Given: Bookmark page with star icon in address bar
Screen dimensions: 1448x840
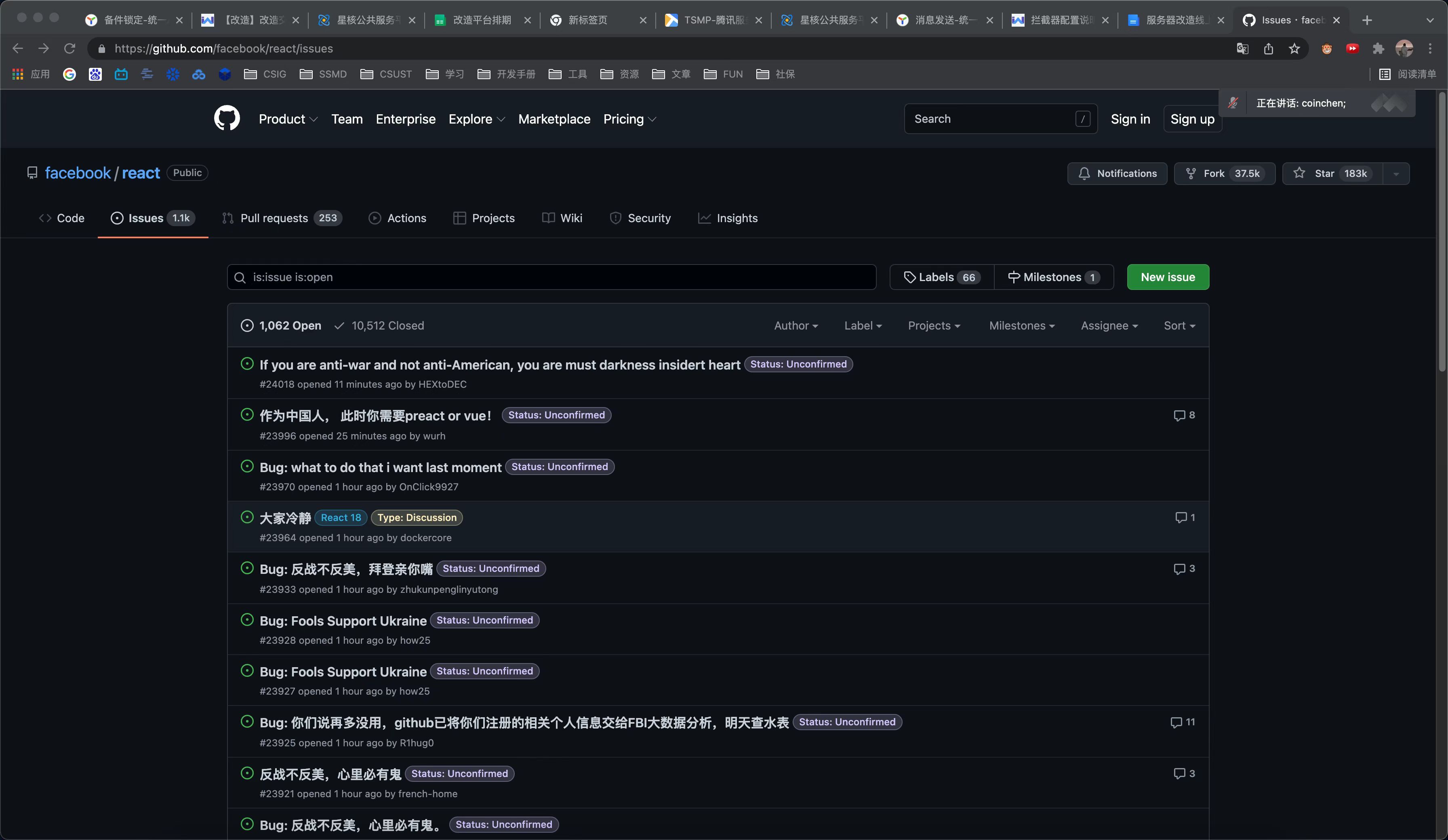Looking at the screenshot, I should [x=1294, y=49].
